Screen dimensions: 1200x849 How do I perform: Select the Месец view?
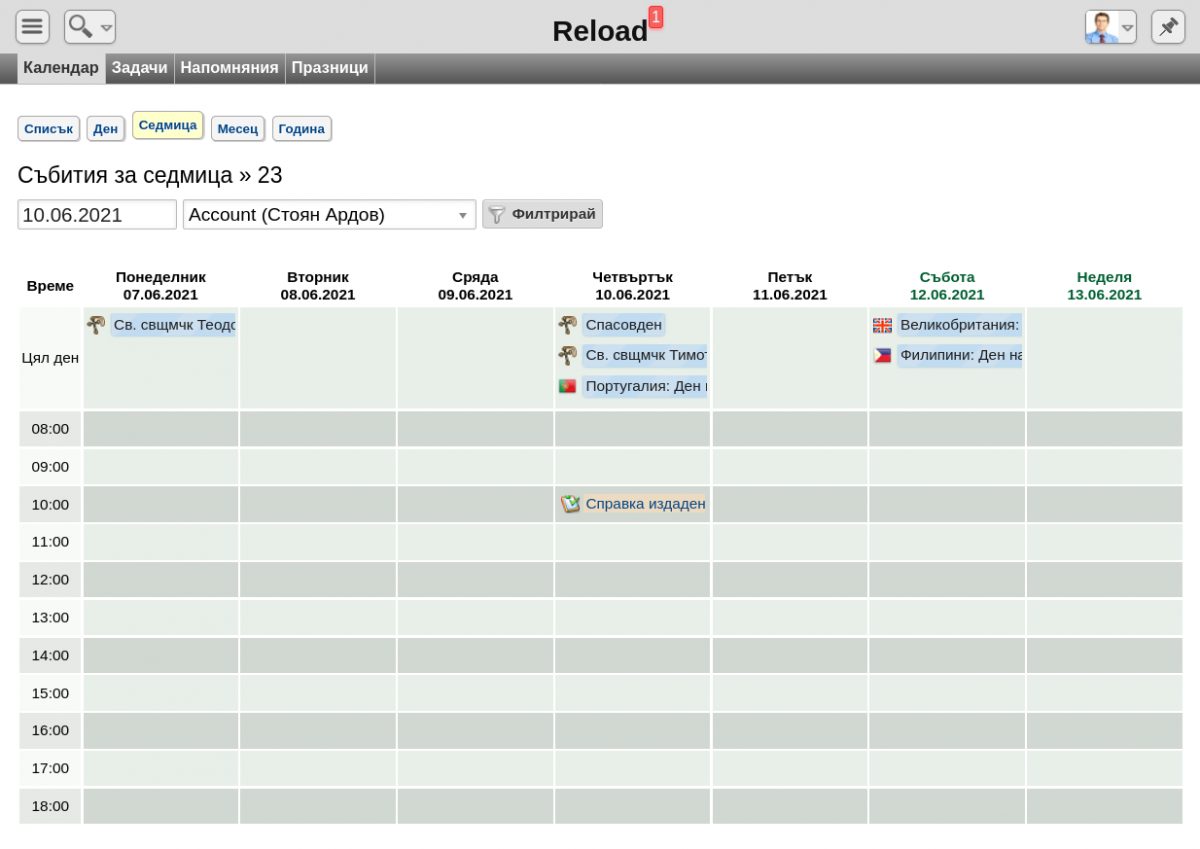point(238,129)
